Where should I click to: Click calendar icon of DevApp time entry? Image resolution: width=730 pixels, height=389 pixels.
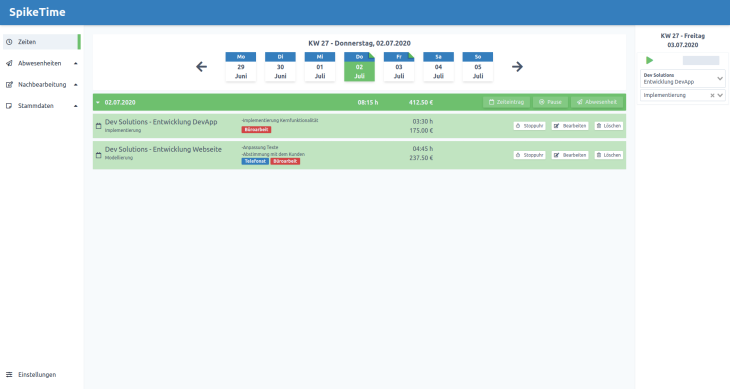tap(98, 126)
